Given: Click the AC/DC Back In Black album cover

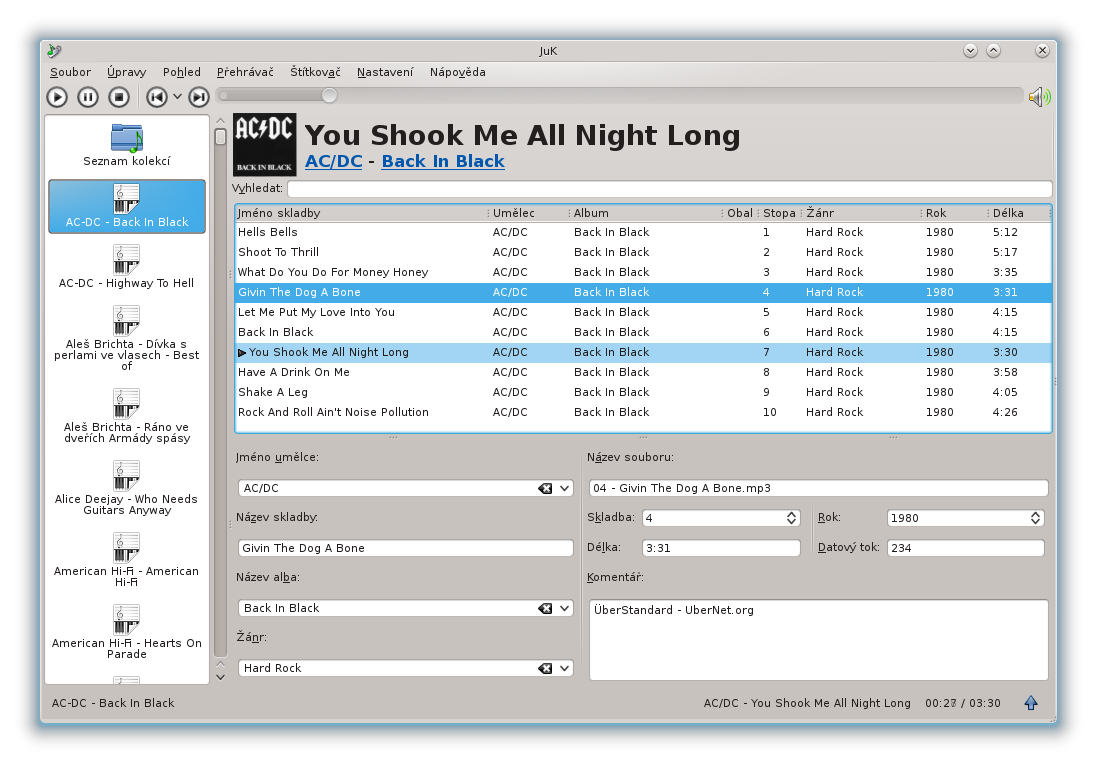Looking at the screenshot, I should (x=264, y=144).
